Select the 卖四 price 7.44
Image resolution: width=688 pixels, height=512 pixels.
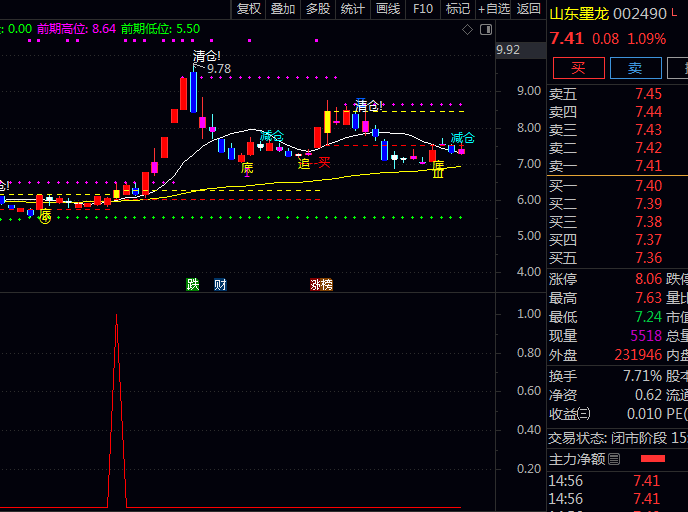pyautogui.click(x=648, y=112)
